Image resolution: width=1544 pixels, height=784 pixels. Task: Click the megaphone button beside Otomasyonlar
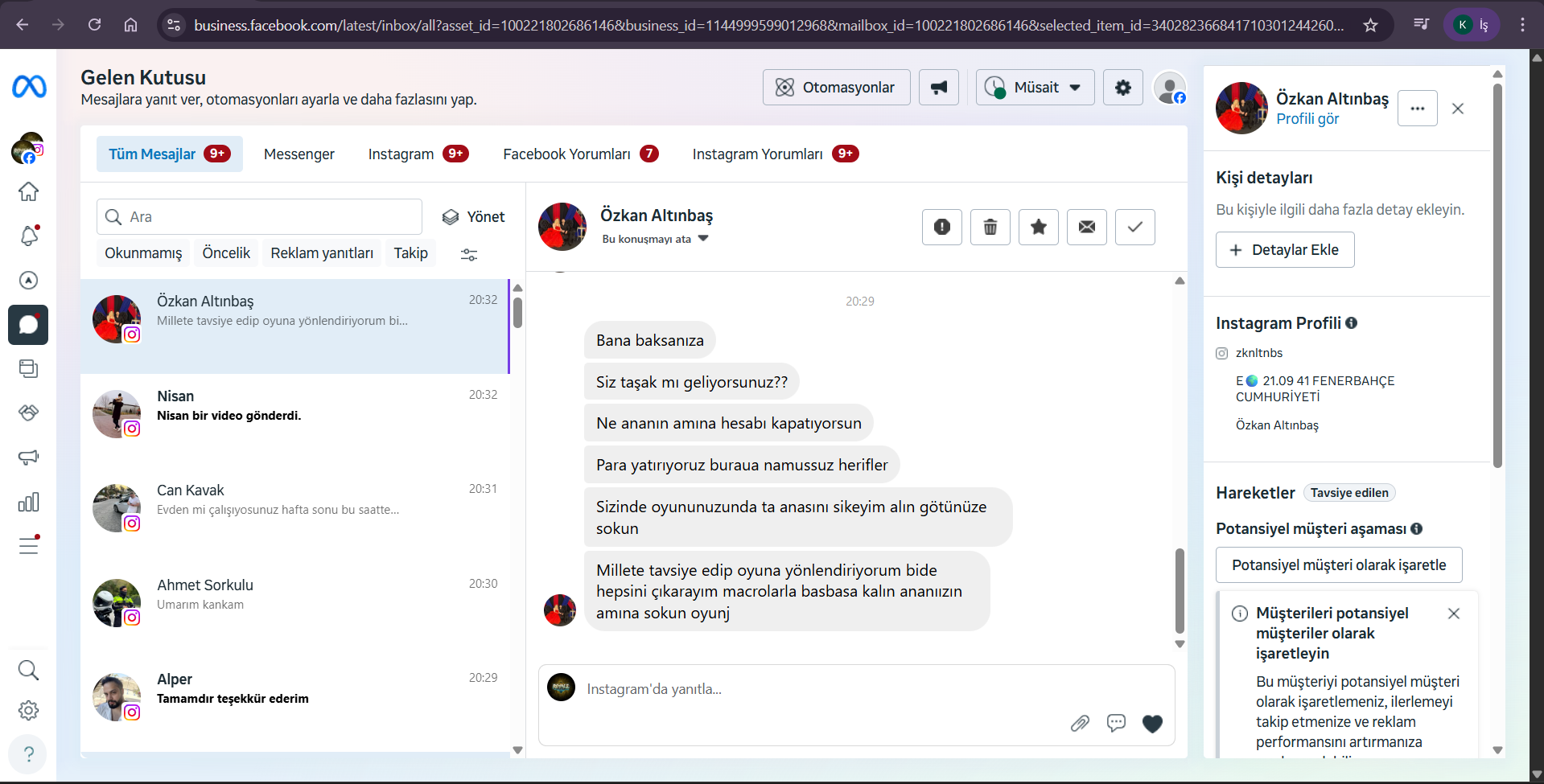coord(939,87)
